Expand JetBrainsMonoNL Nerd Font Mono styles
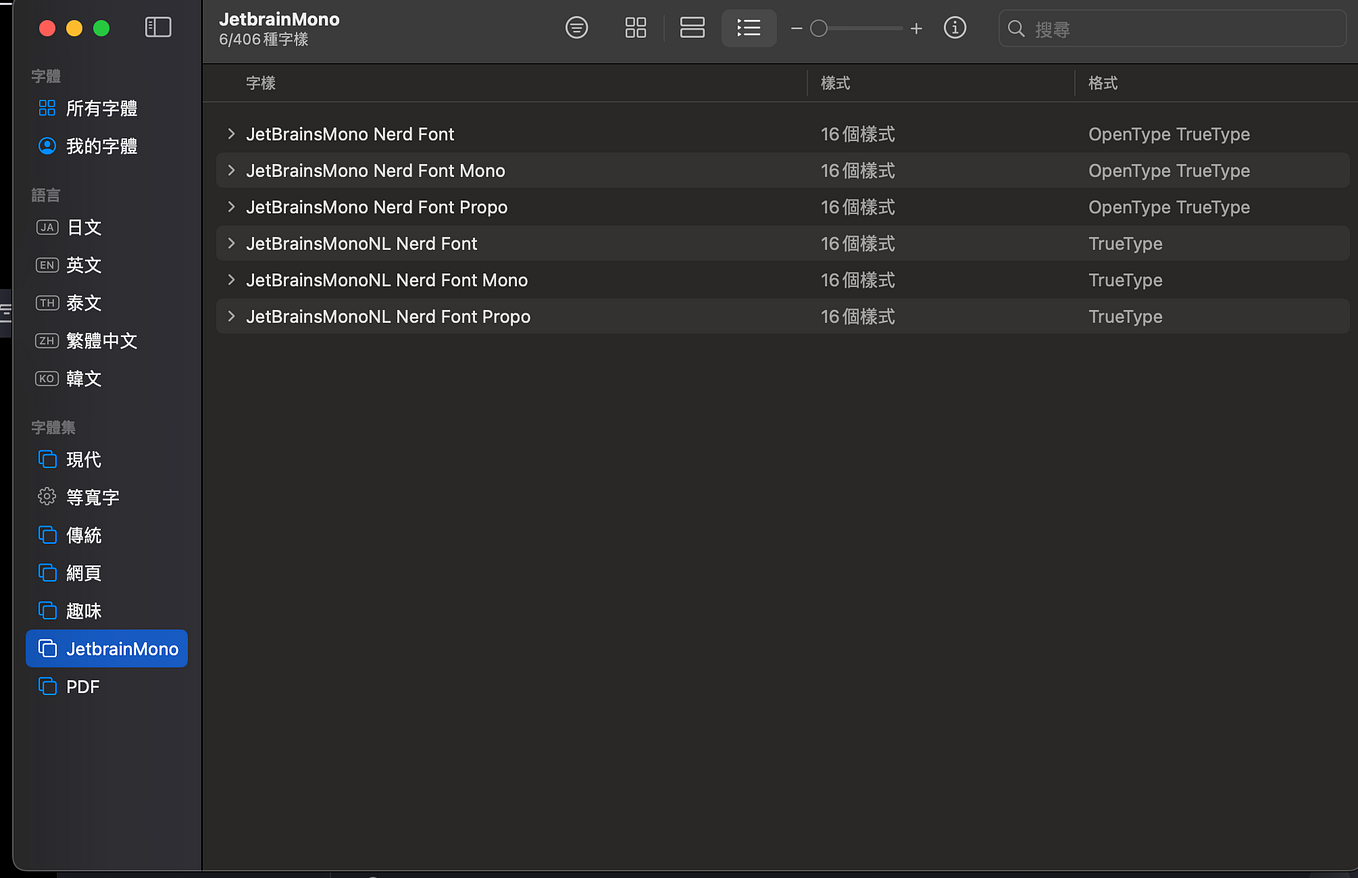 coord(231,280)
